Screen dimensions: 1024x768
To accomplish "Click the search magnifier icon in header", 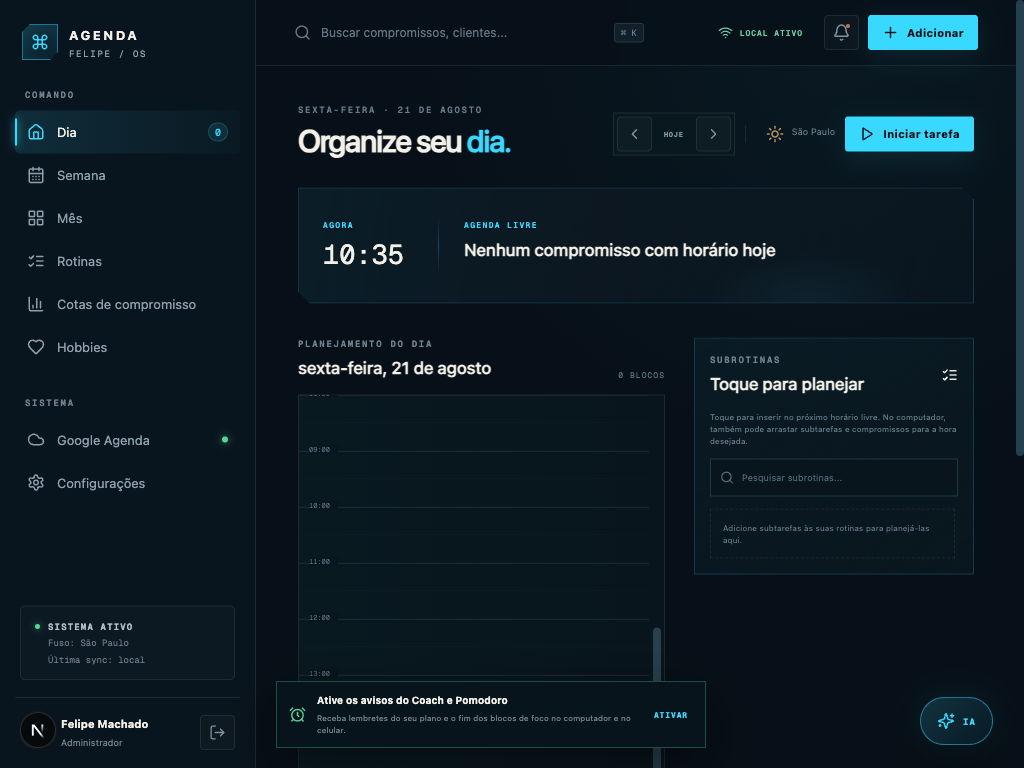I will [302, 33].
